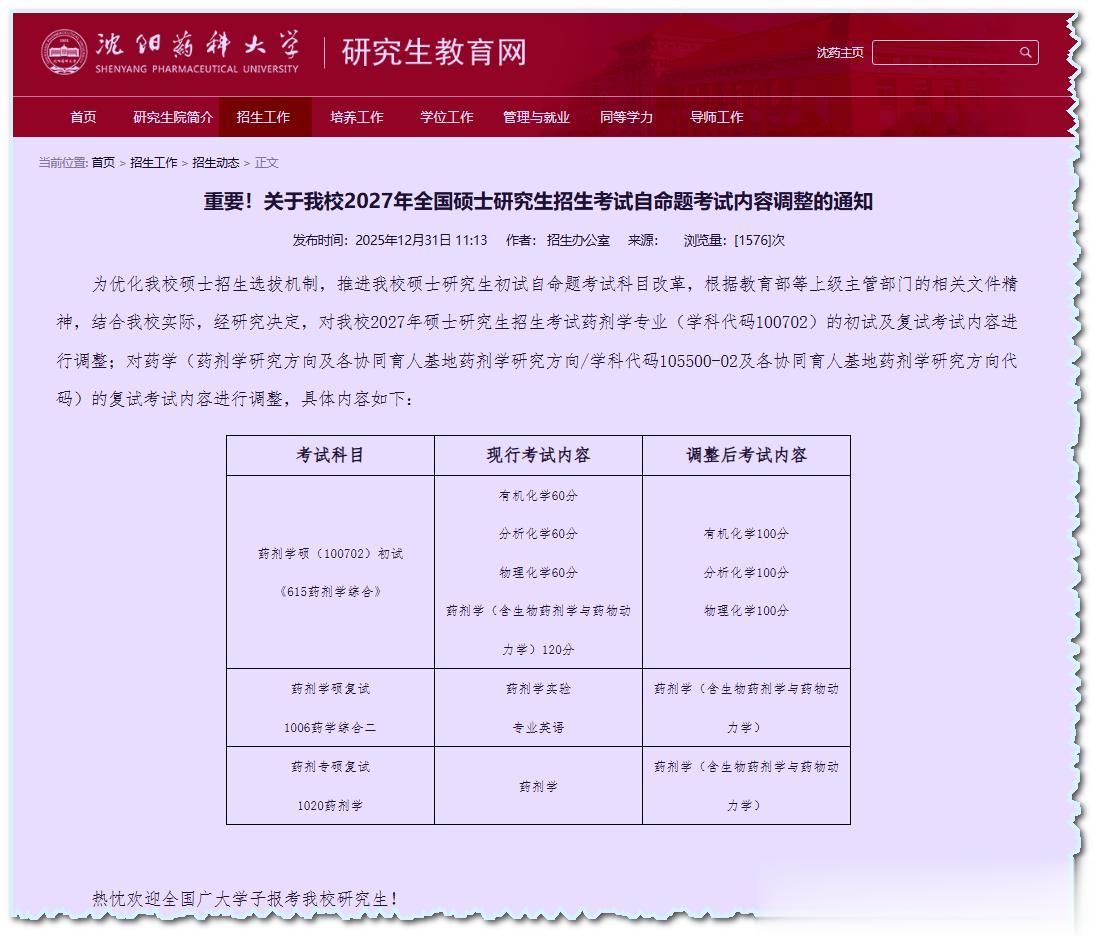Viewport: 1098px width, 937px height.
Task: Open 学位工作 menu item
Action: [x=447, y=117]
